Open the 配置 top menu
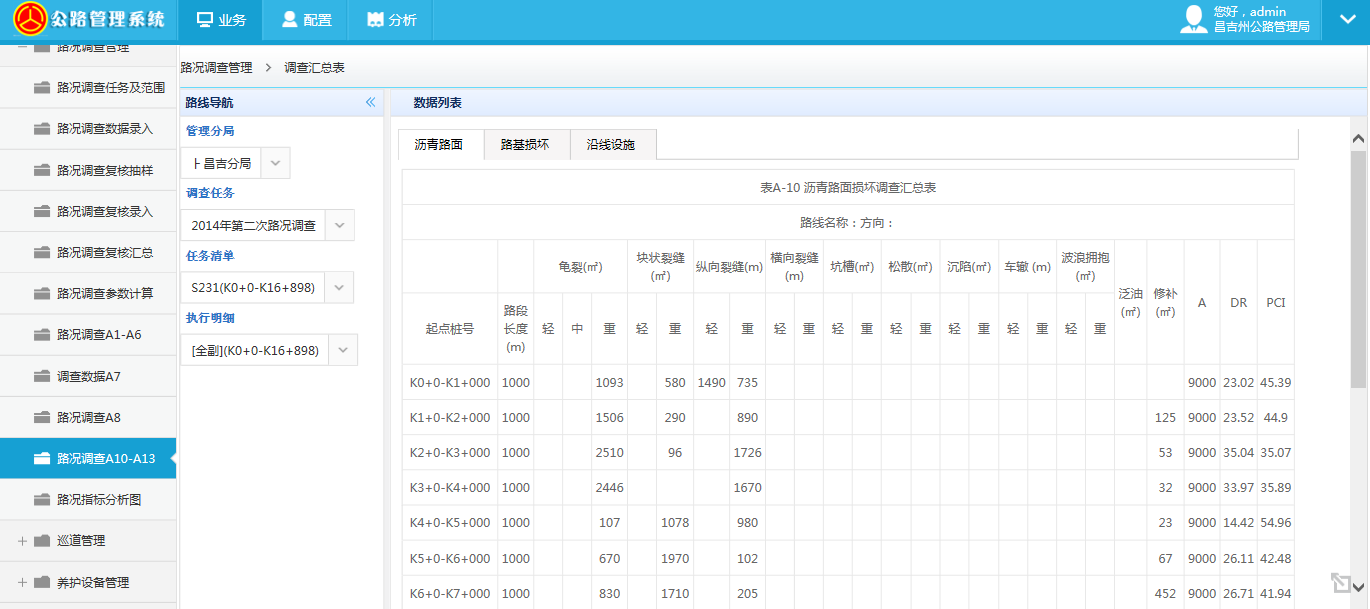This screenshot has height=609, width=1370. (x=304, y=20)
